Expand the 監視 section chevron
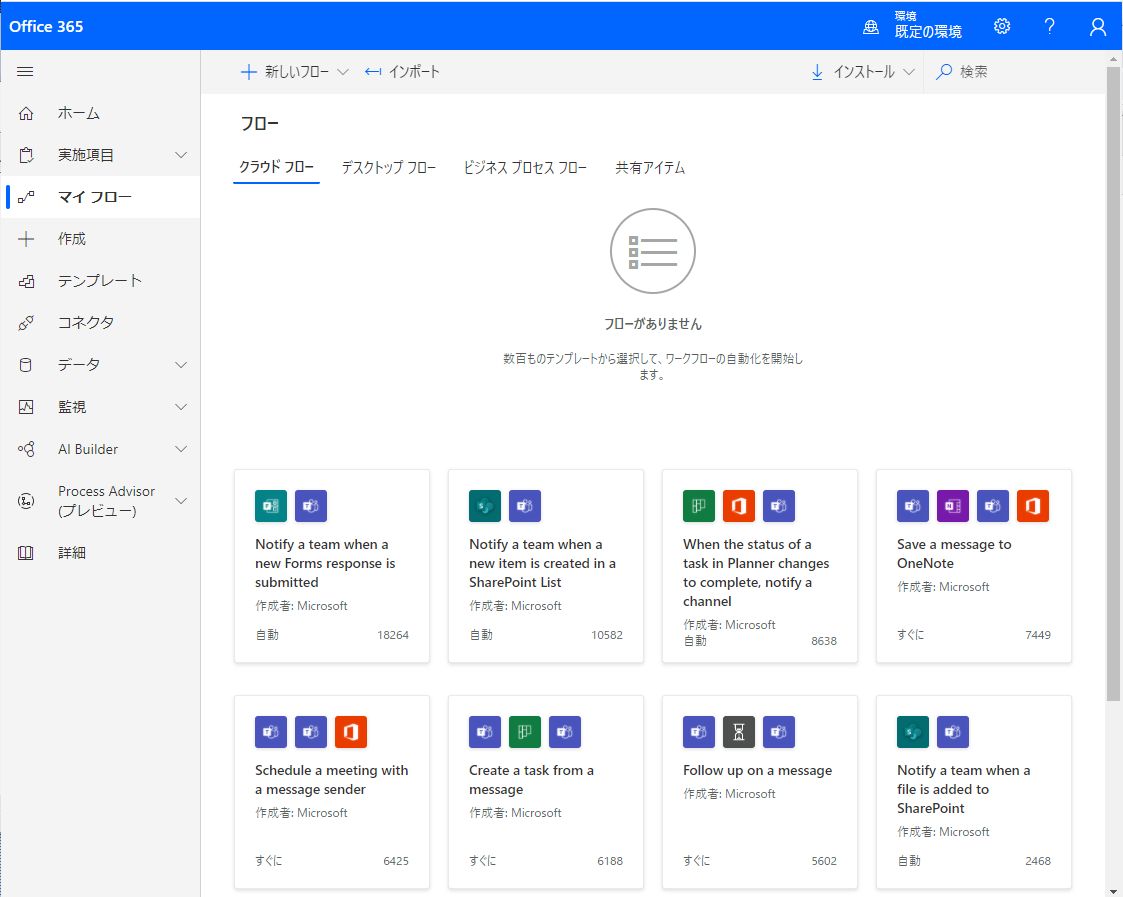1123x897 pixels. pyautogui.click(x=181, y=407)
